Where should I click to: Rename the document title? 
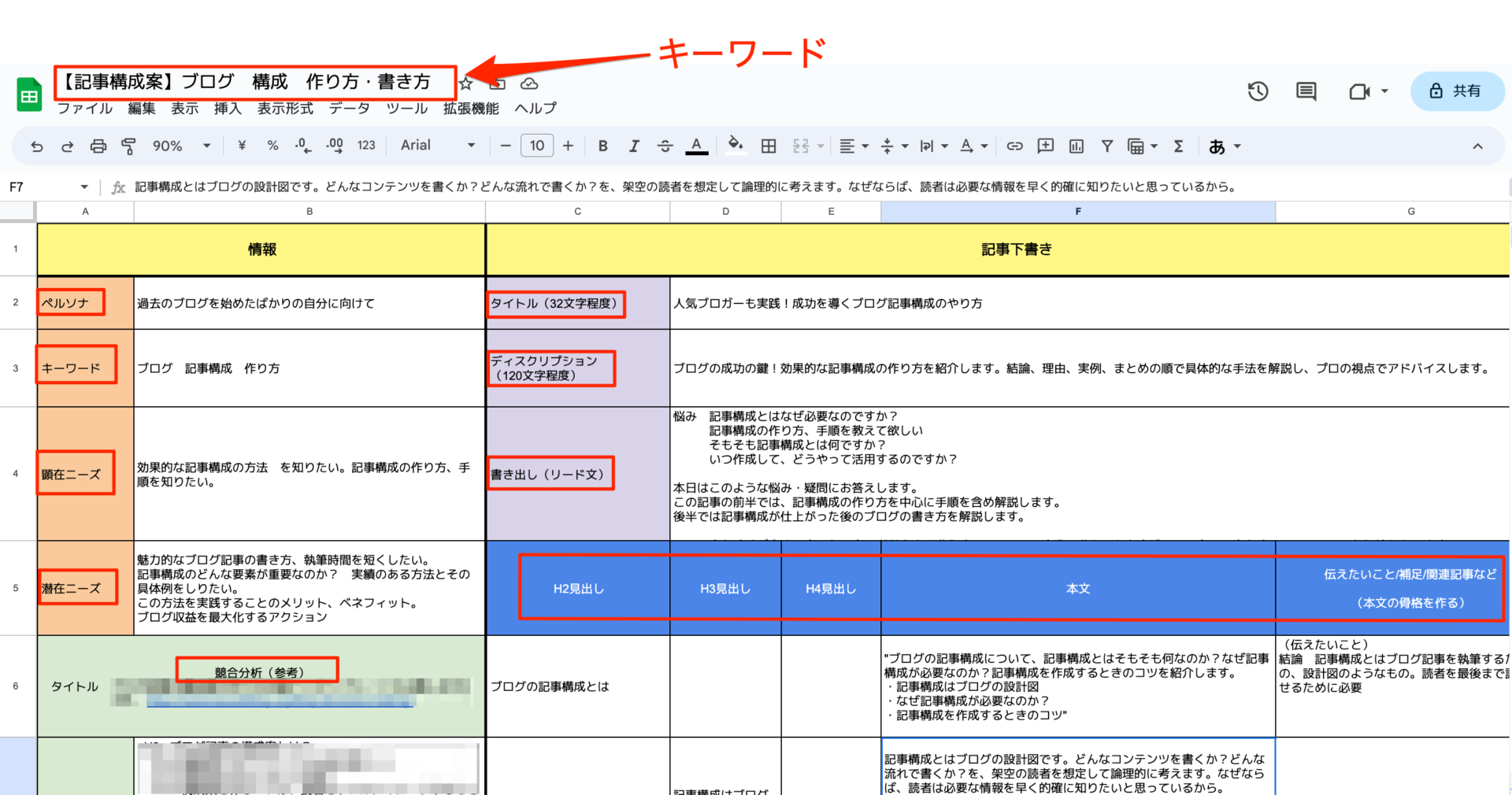(x=247, y=82)
